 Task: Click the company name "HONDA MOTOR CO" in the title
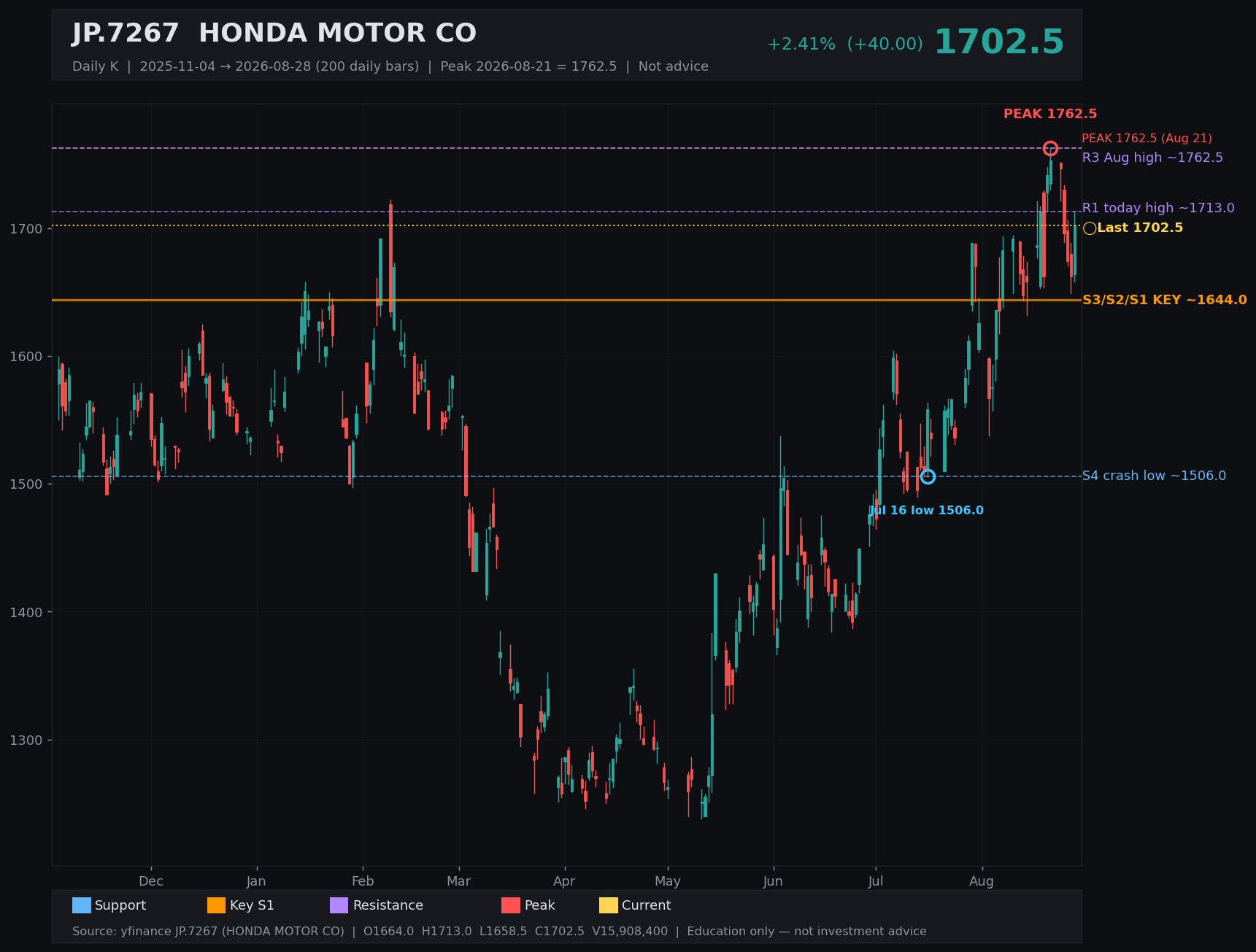337,34
